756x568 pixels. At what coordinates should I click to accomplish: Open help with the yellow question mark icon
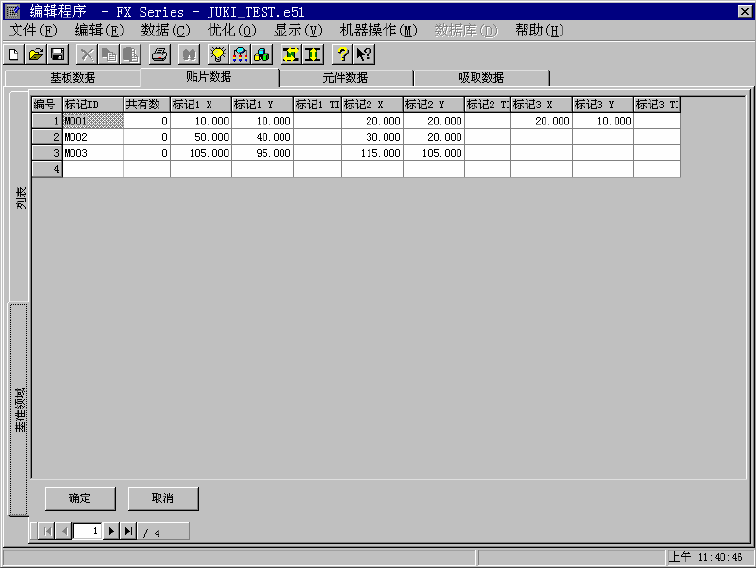[342, 54]
